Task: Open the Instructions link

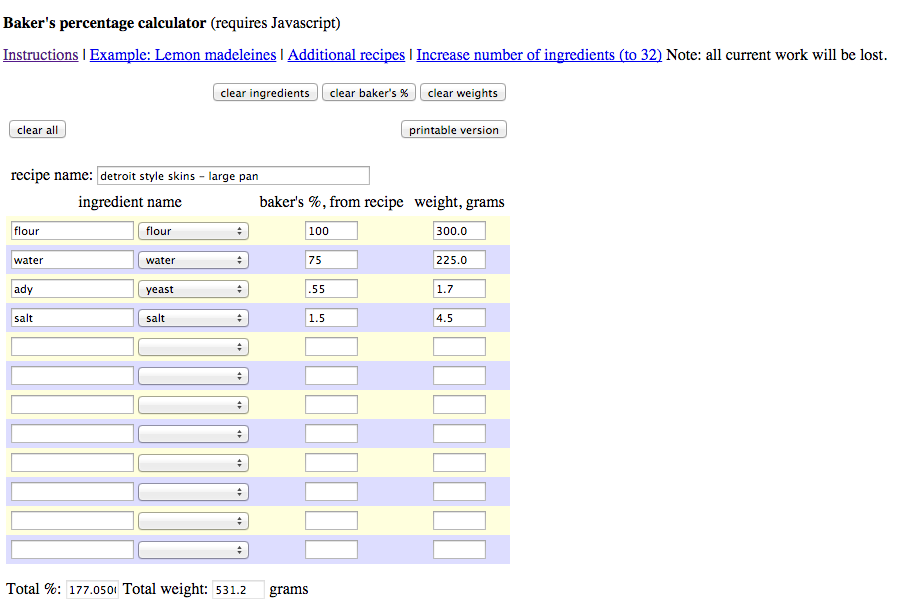Action: coord(40,55)
